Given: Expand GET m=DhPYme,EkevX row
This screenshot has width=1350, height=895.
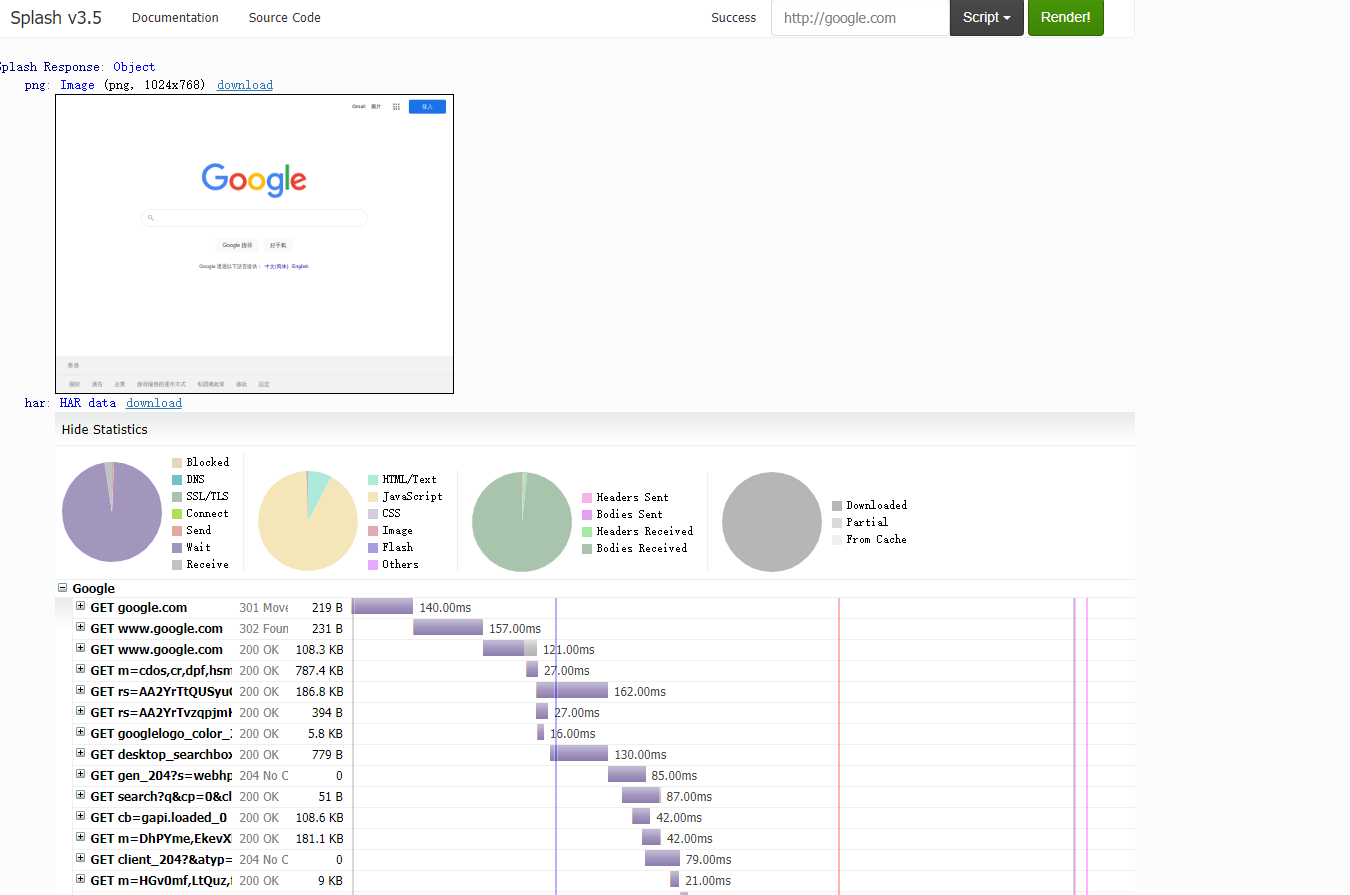Looking at the screenshot, I should 81,838.
